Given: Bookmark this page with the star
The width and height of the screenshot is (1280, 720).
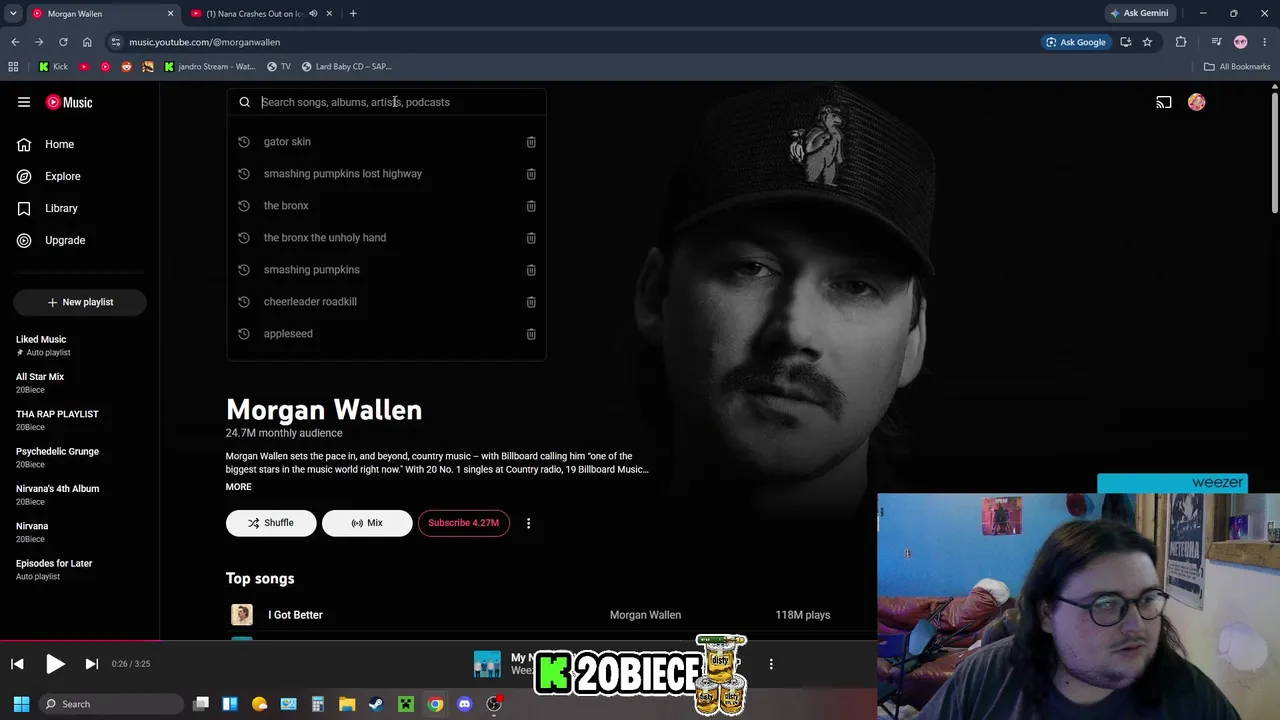Looking at the screenshot, I should point(1147,42).
